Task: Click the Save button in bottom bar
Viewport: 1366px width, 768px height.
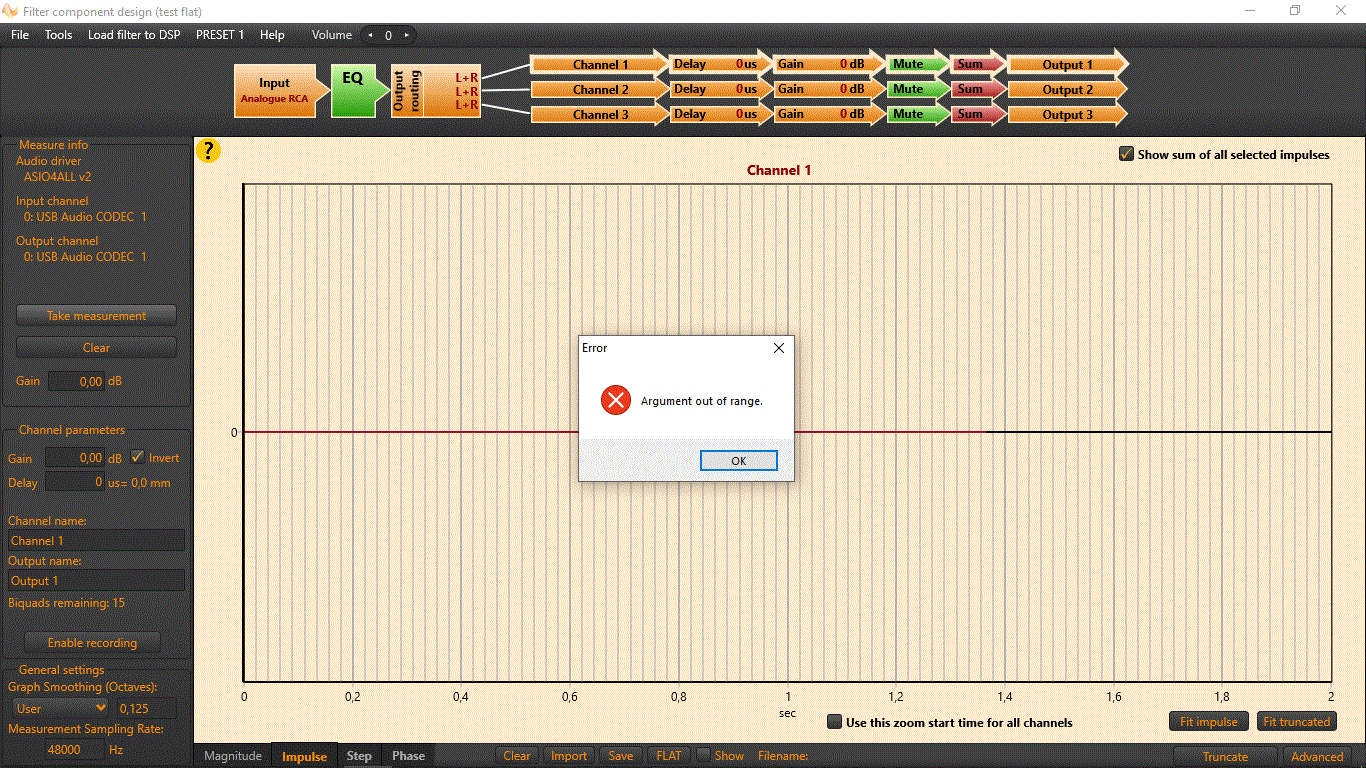Action: 621,756
